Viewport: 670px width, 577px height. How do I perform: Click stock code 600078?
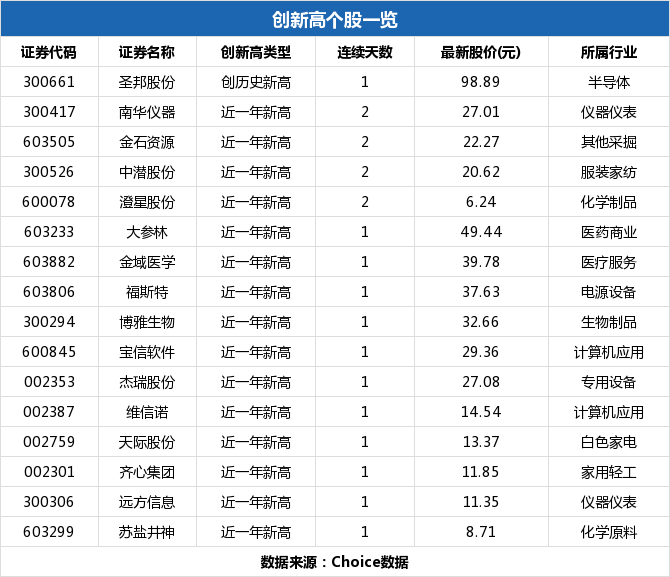pos(49,202)
